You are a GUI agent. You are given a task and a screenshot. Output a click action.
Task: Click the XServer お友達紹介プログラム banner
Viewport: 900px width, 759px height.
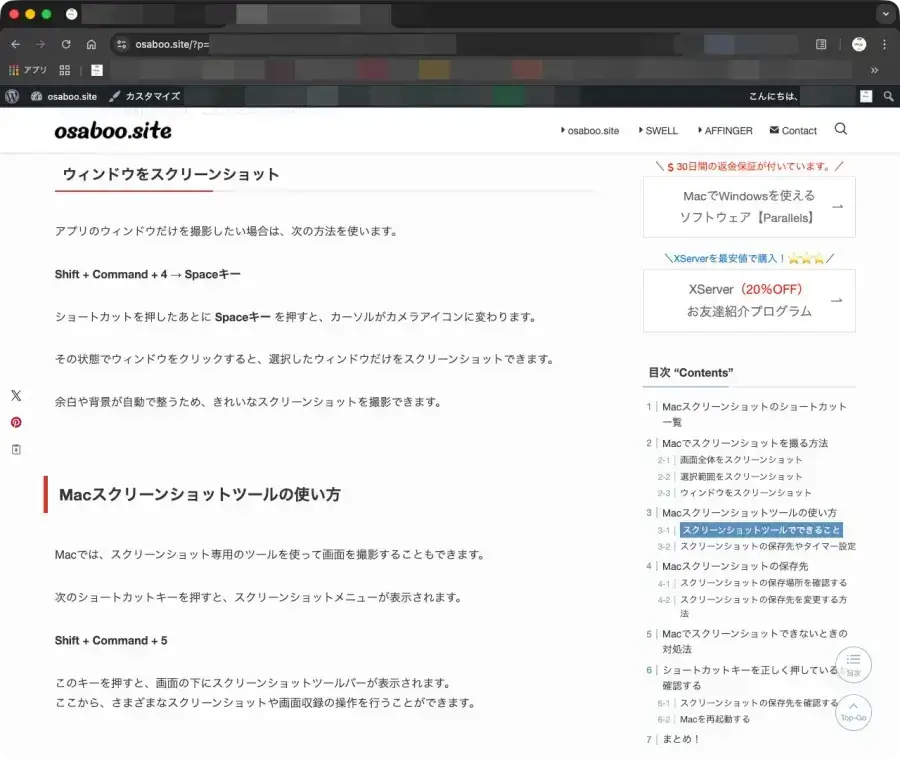(747, 300)
